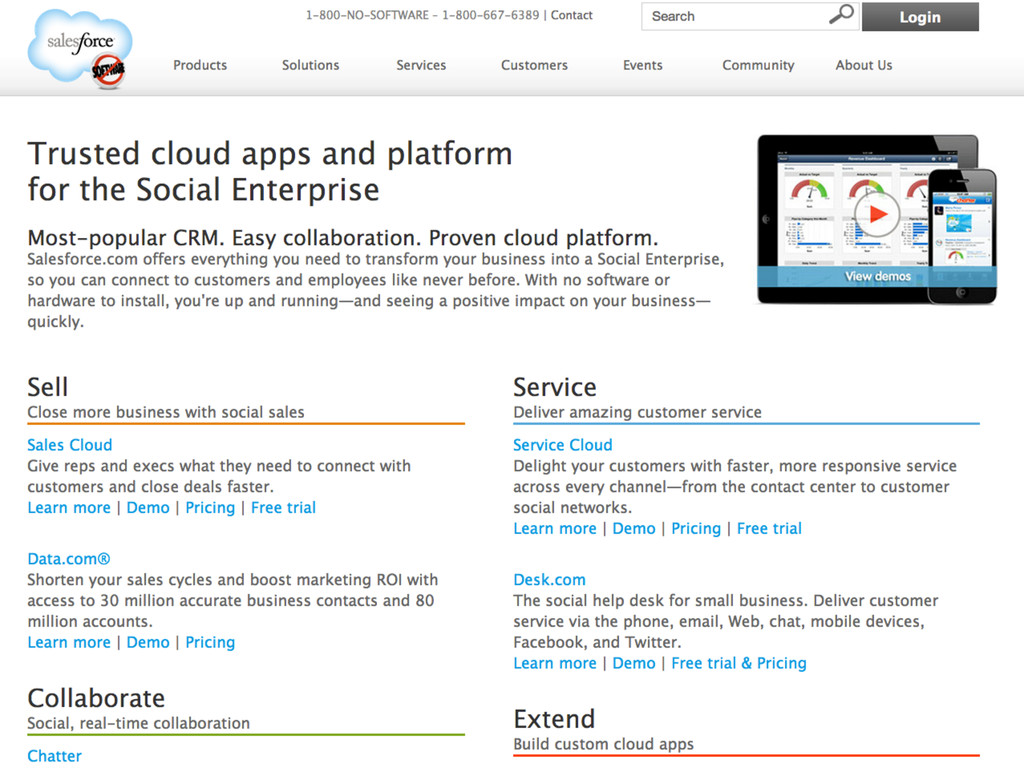Open the Community menu
Image resolution: width=1024 pixels, height=768 pixels.
758,65
